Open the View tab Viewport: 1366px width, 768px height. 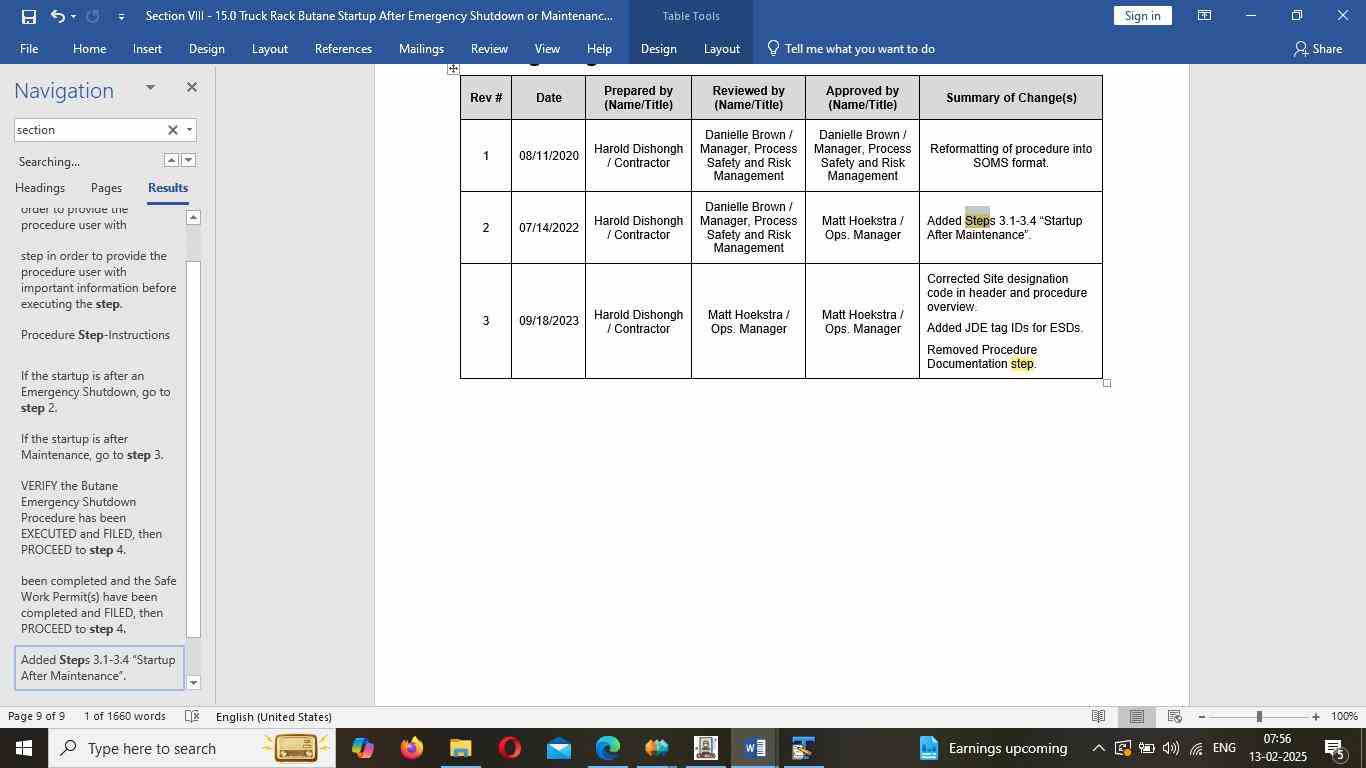[x=547, y=49]
